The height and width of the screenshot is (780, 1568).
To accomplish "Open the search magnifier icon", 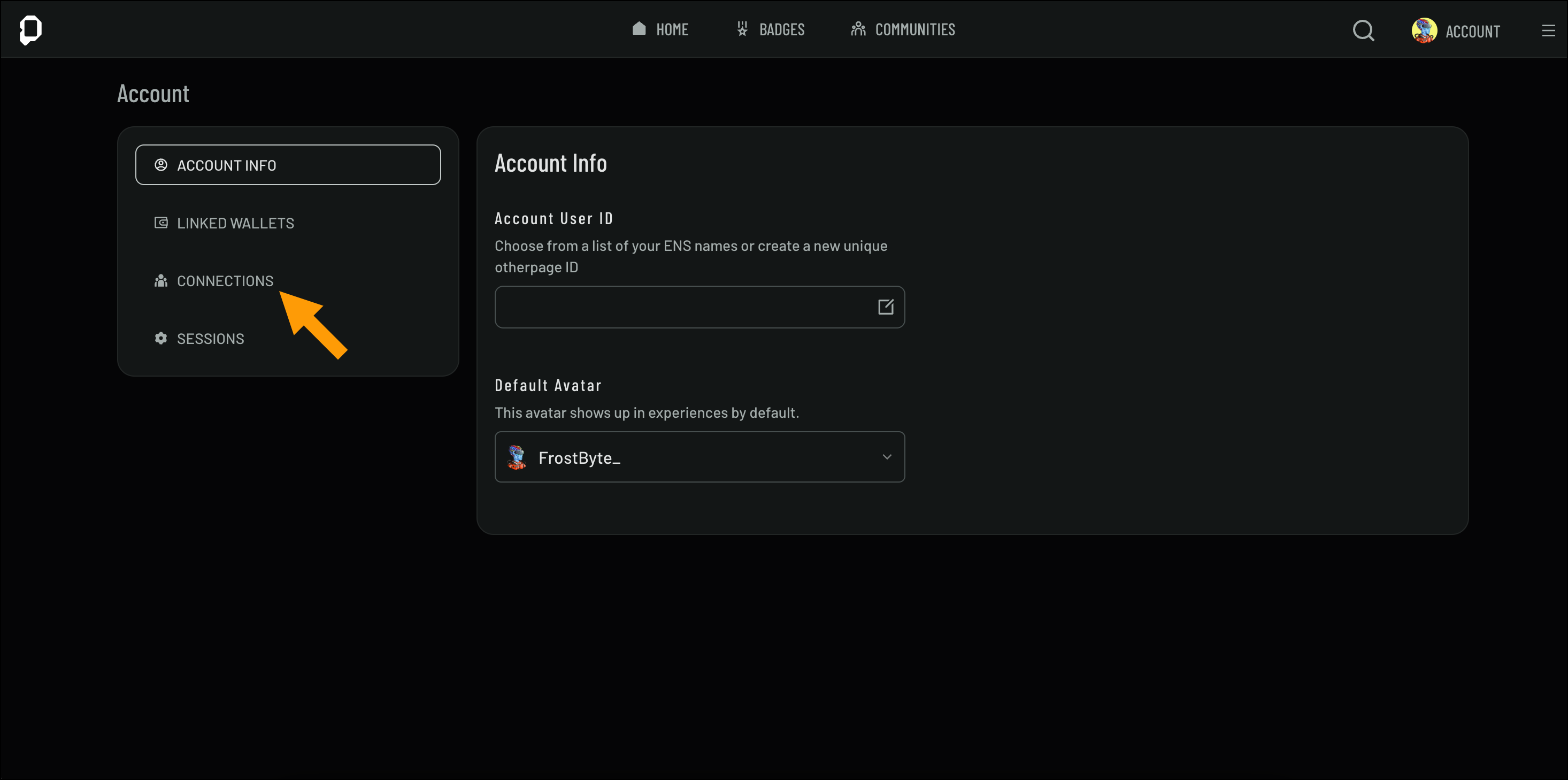I will [1363, 30].
